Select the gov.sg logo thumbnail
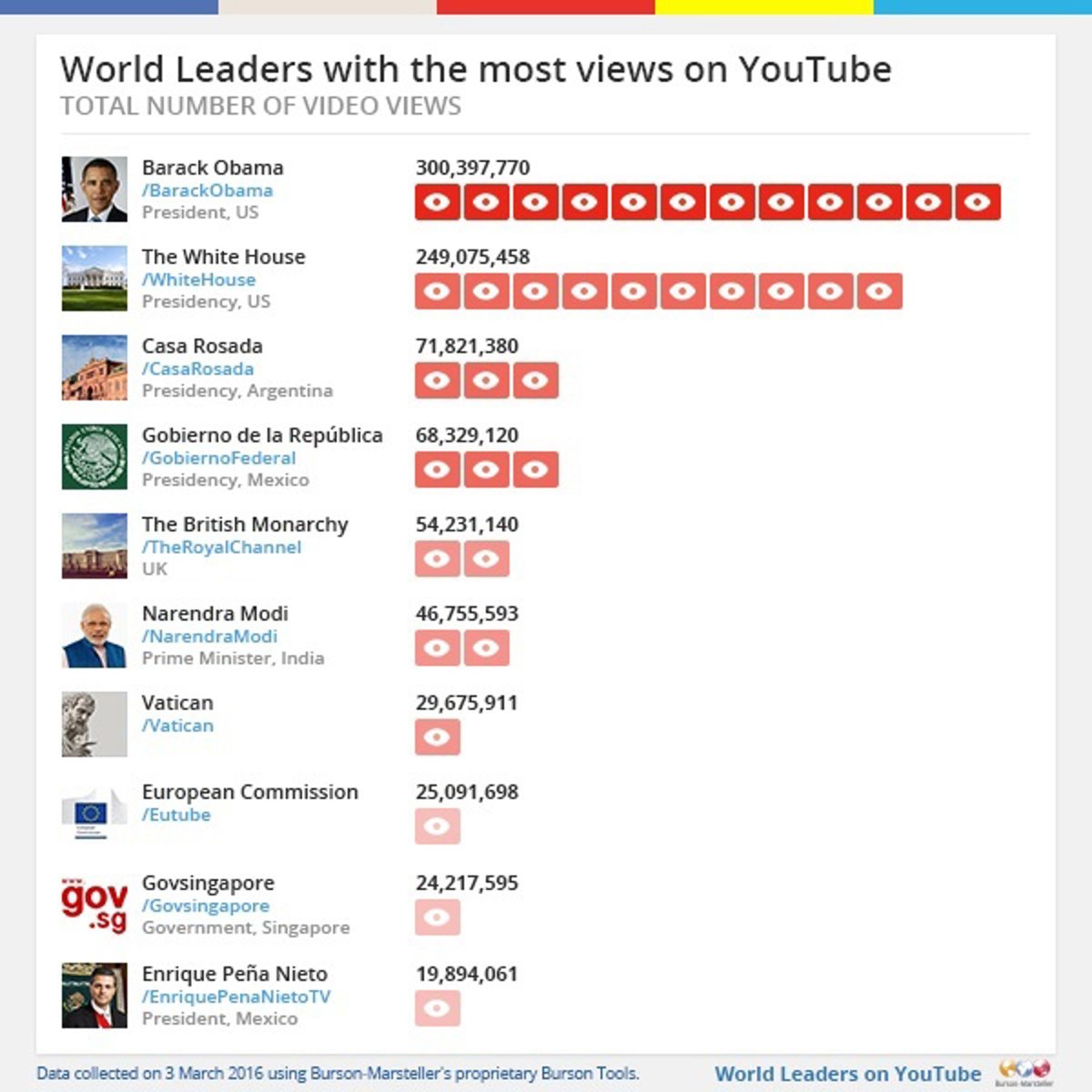Screen dimensions: 1092x1092 coord(95,905)
